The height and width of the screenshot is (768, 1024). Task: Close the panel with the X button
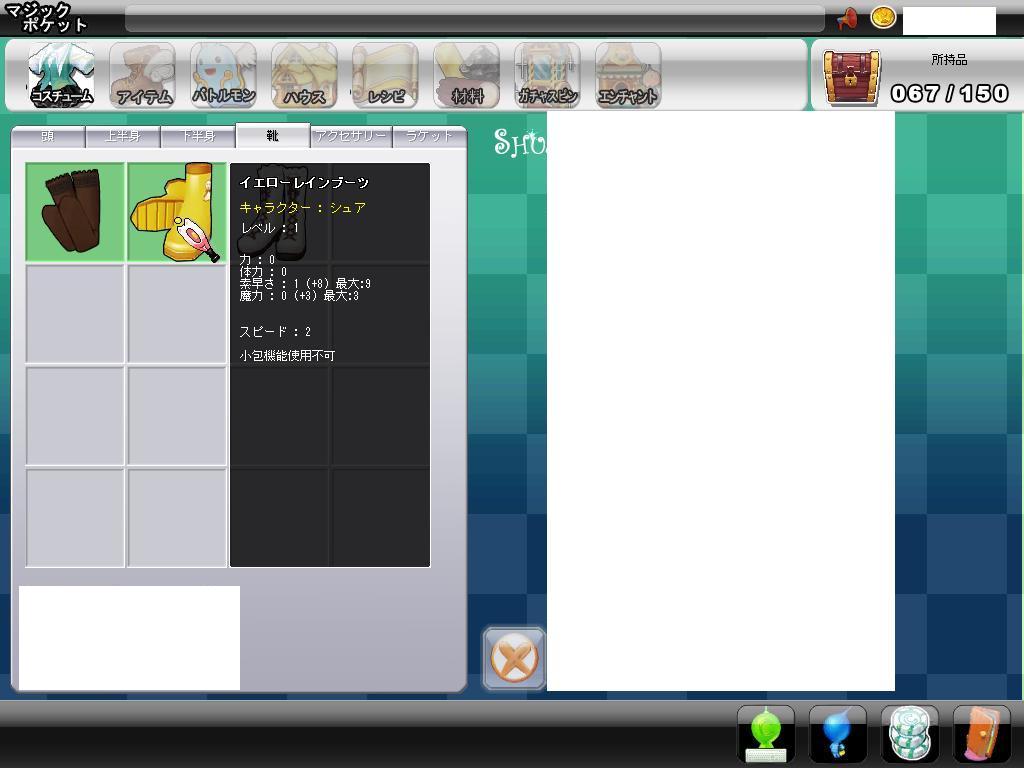pyautogui.click(x=514, y=658)
